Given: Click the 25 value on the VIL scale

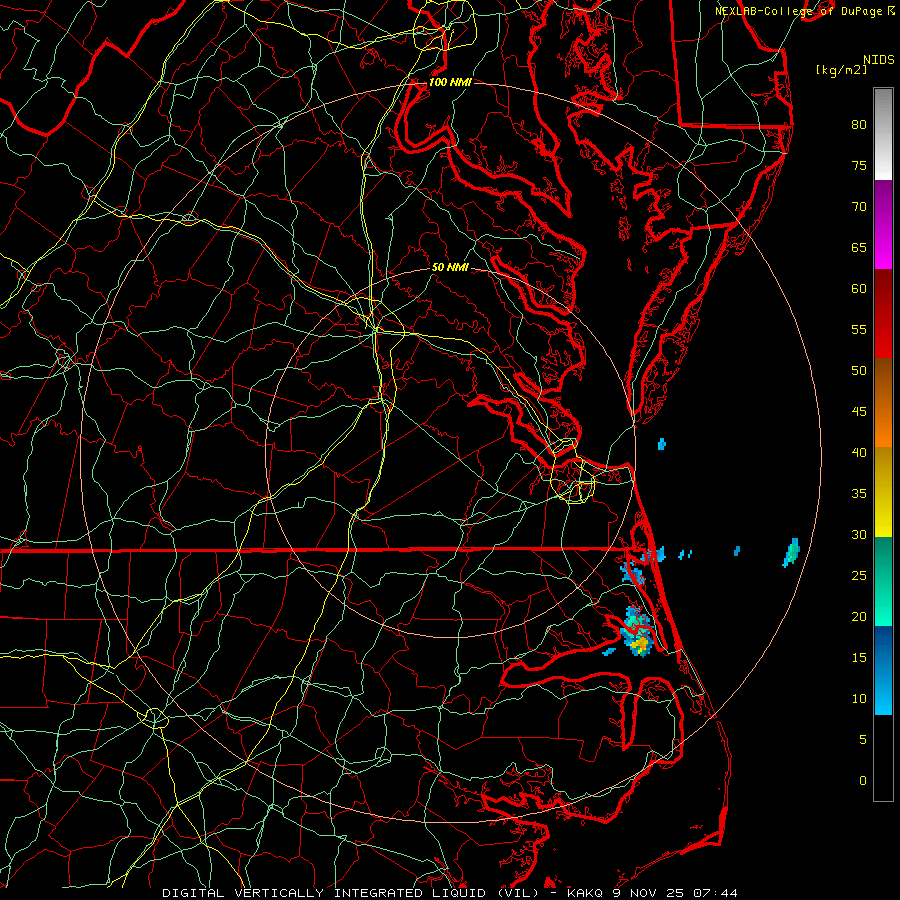Looking at the screenshot, I should [859, 575].
